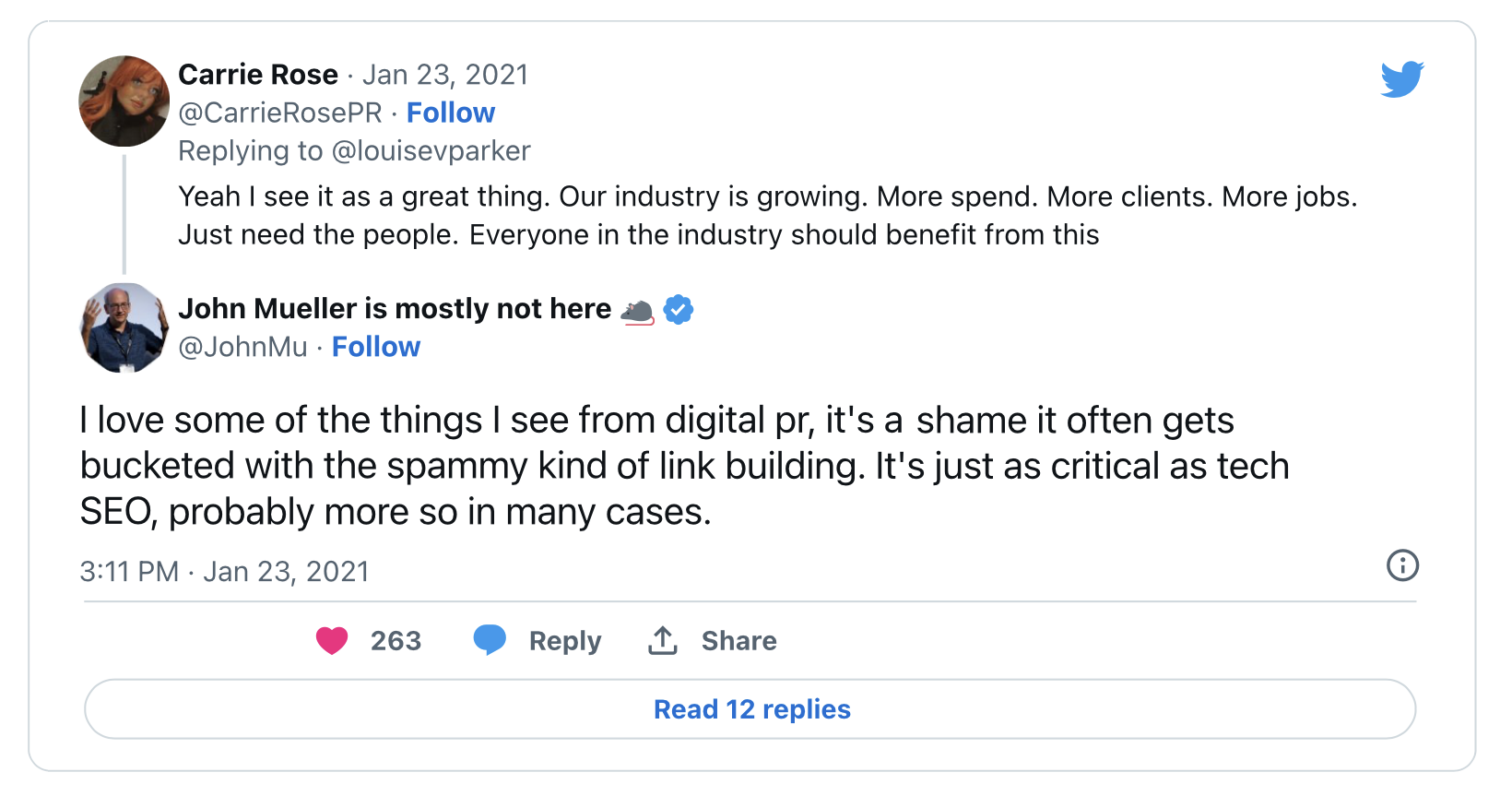Click the 263 likes count

click(x=396, y=641)
